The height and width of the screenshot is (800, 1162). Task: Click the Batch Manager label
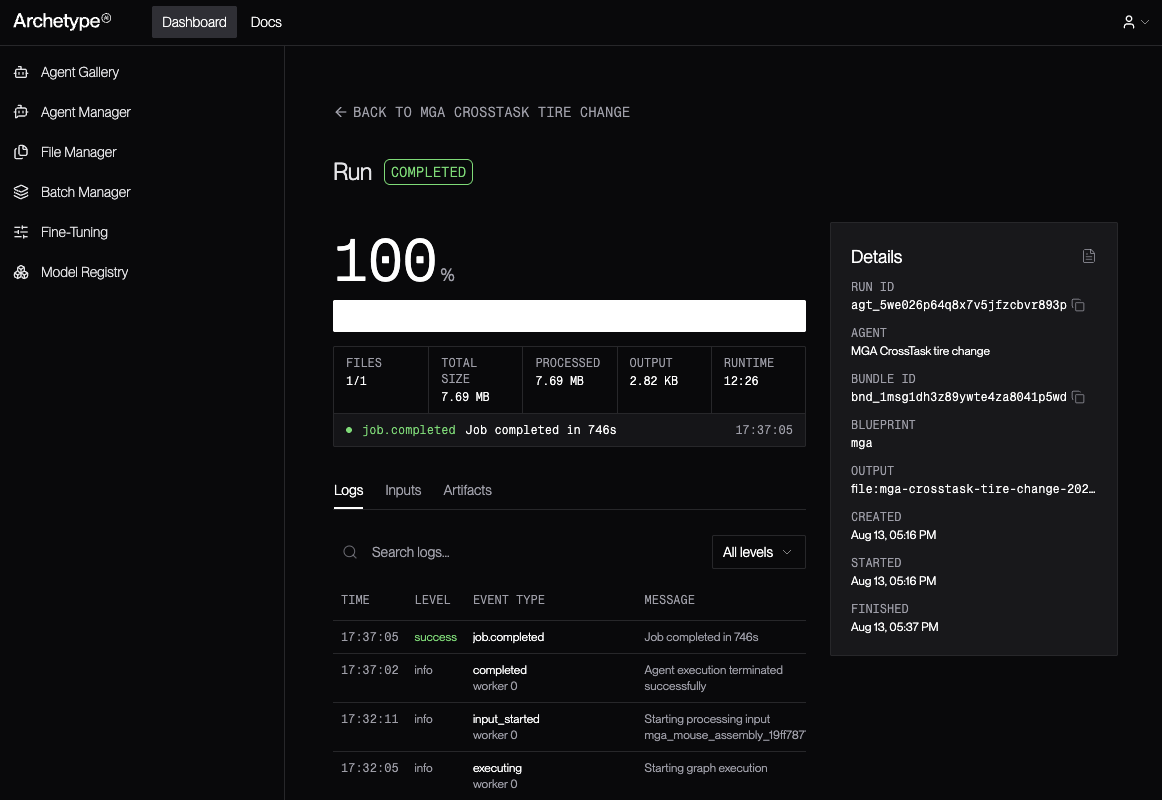pos(86,192)
